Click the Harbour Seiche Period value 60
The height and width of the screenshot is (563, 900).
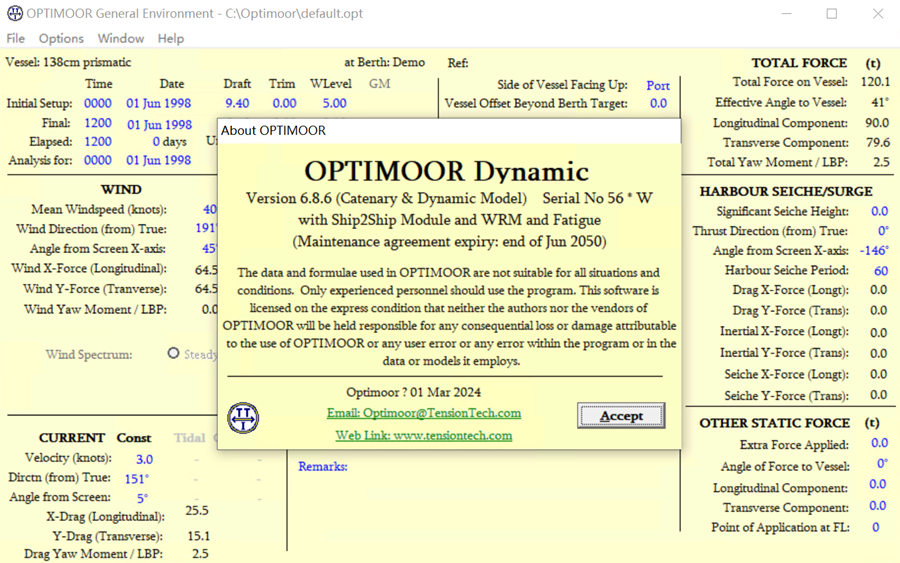pyautogui.click(x=881, y=270)
